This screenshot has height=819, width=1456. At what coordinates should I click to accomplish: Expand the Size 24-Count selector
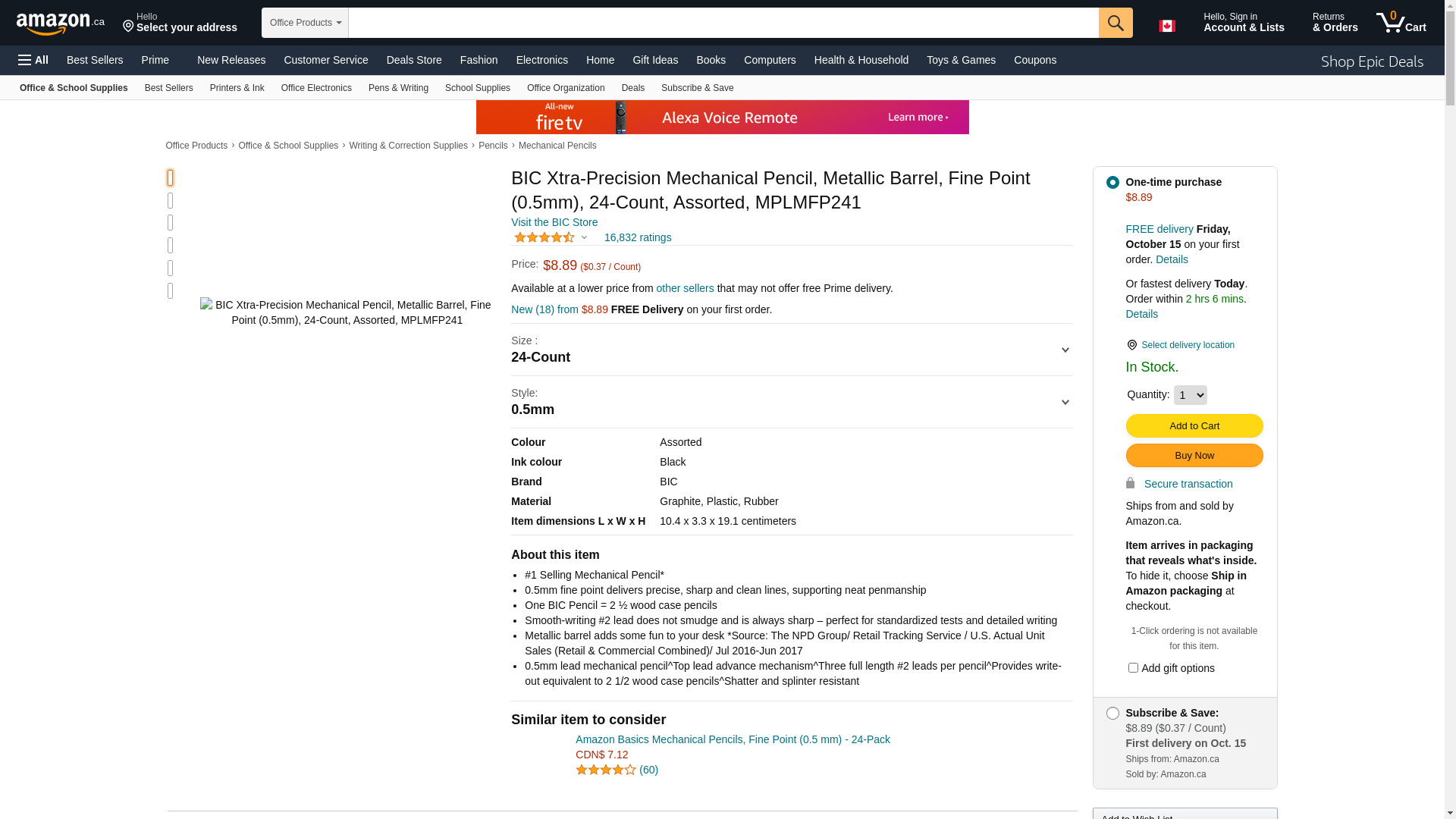coord(791,350)
